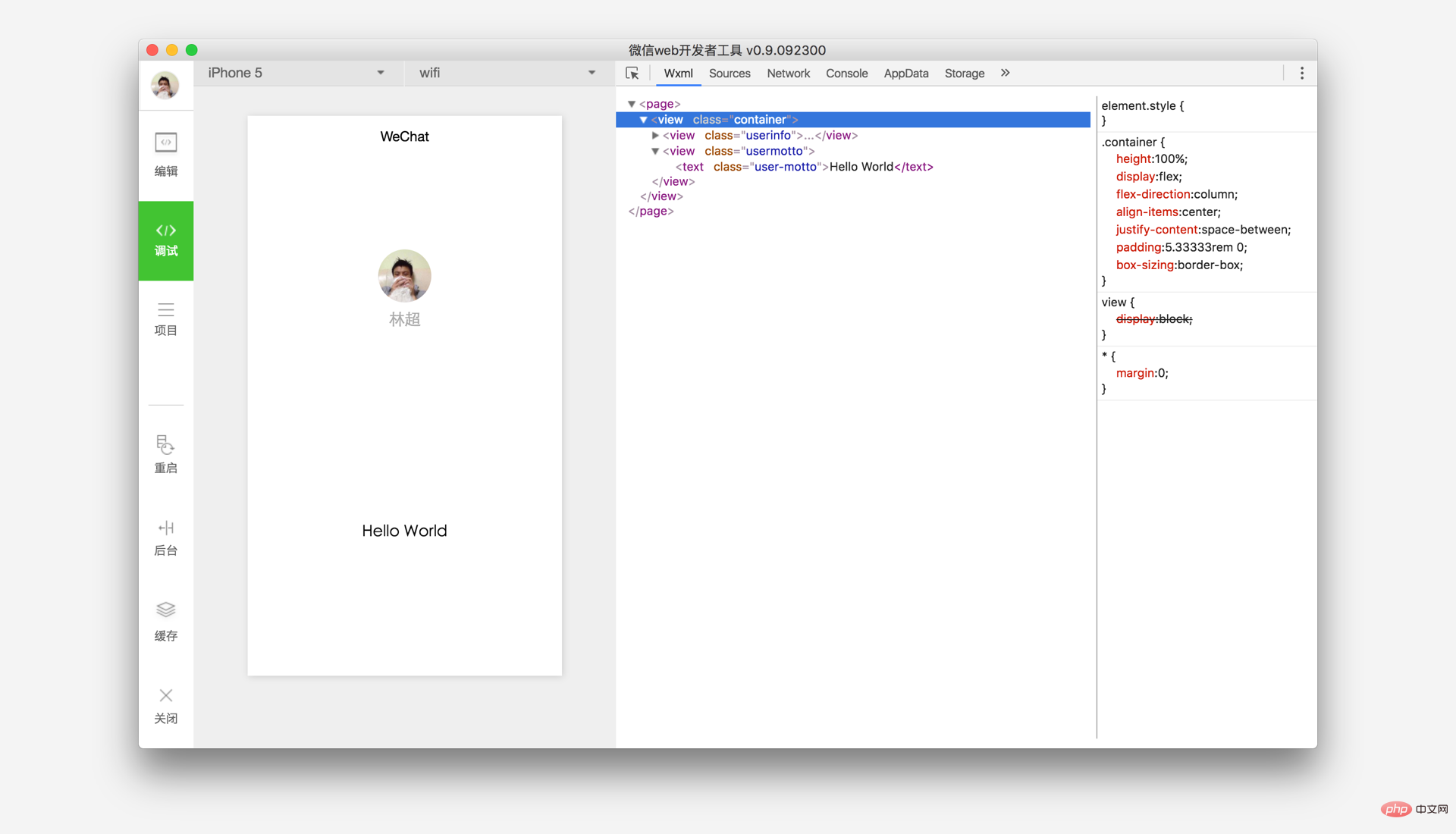Click the 项目 (Project) sidebar icon

tap(165, 320)
